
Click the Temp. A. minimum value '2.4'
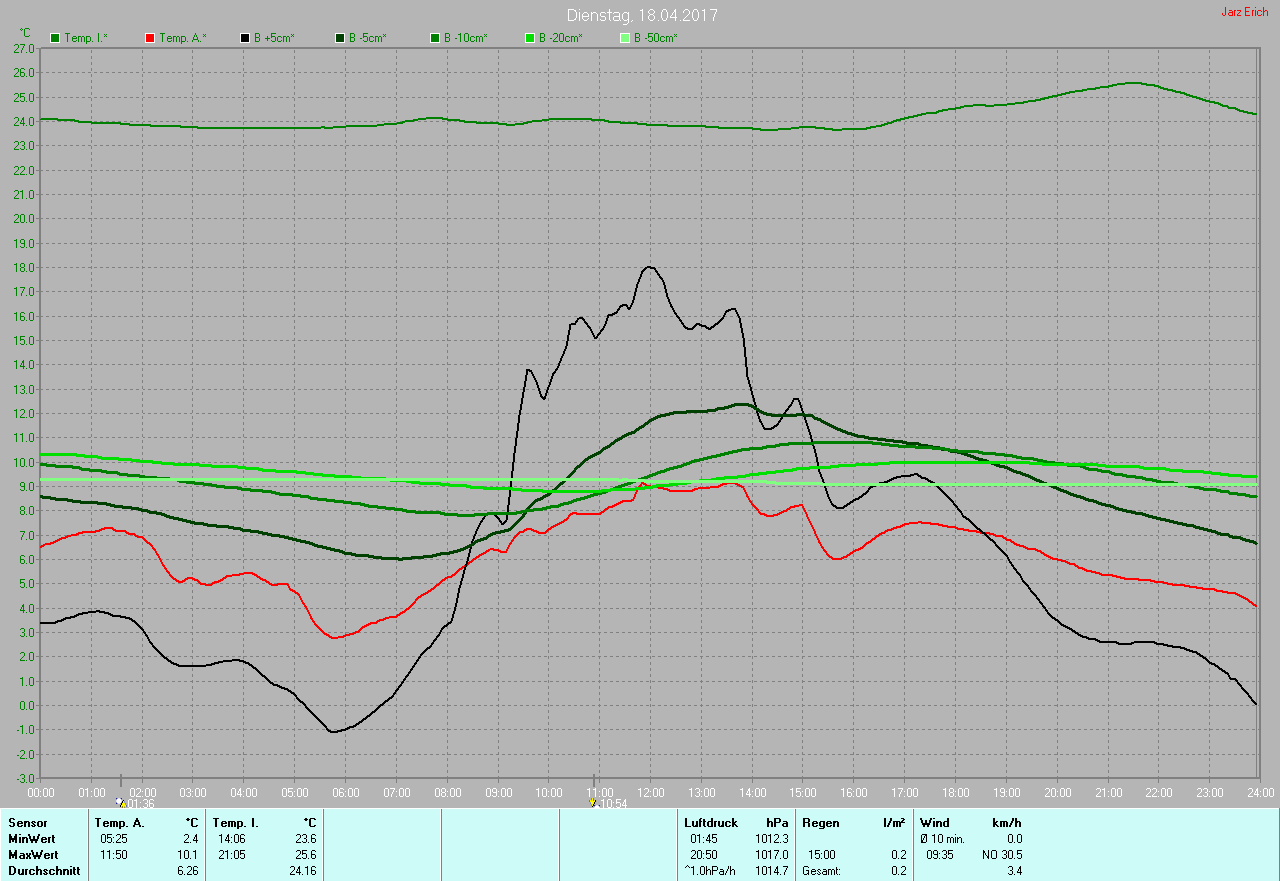191,839
